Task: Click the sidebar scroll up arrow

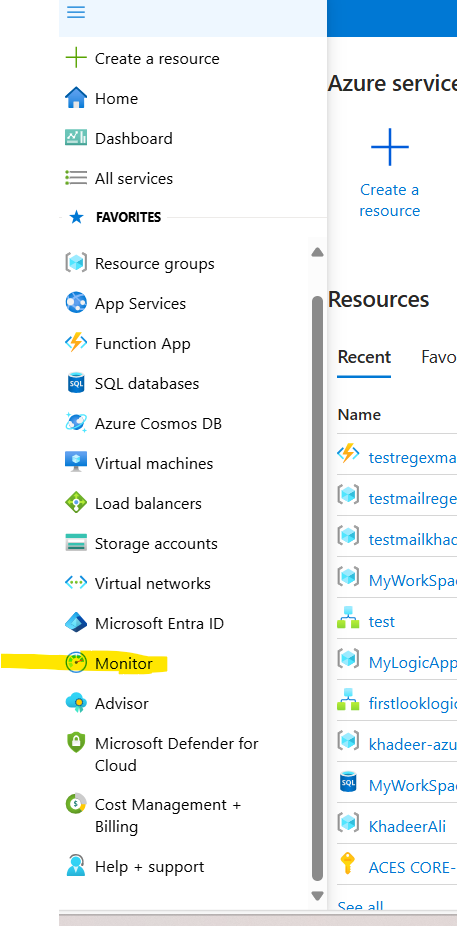Action: point(317,252)
